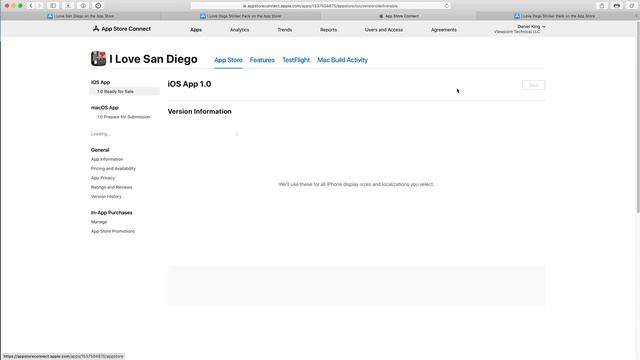Select the Features tab
The image size is (640, 360).
click(262, 60)
